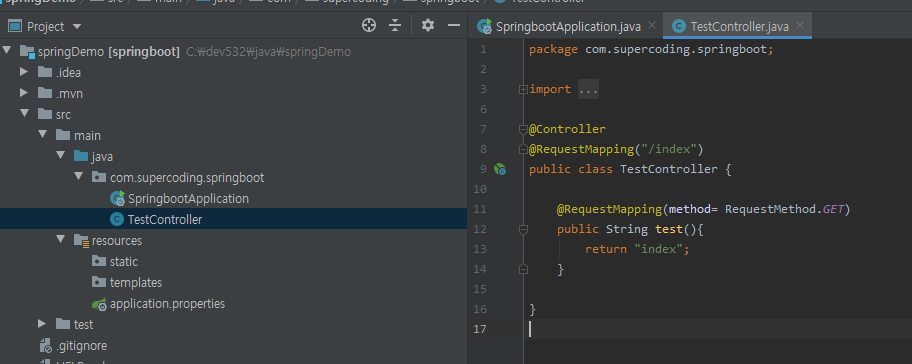
Task: Select TestController in the project tree
Action: click(165, 219)
